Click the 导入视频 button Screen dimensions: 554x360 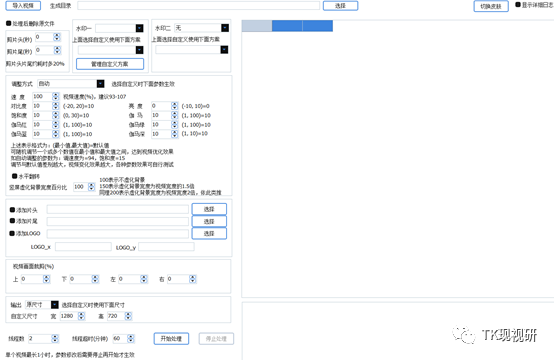[23, 6]
